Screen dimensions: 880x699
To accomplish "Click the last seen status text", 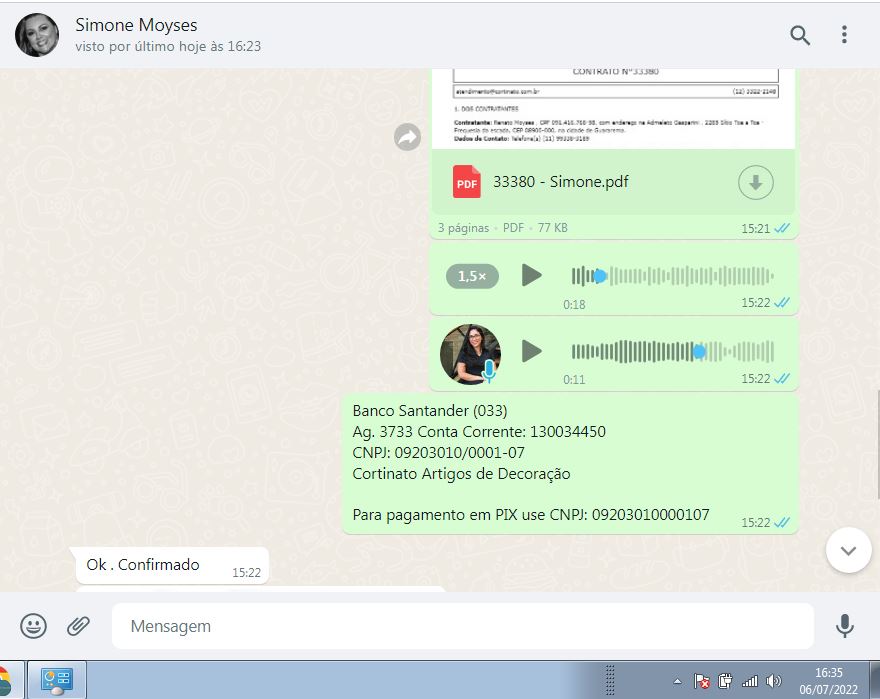I will pos(168,46).
